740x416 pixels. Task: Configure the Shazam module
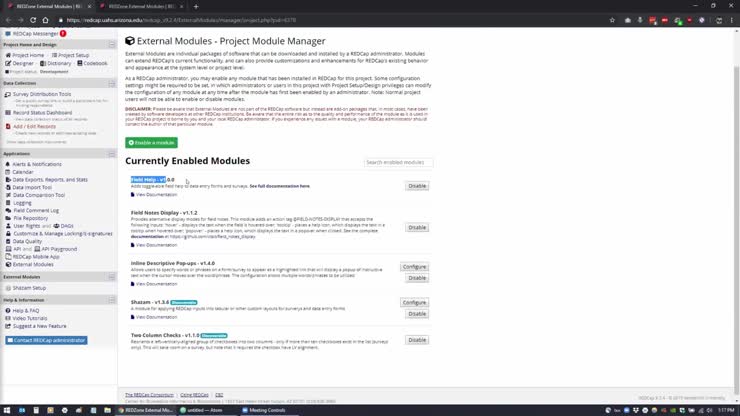point(414,302)
